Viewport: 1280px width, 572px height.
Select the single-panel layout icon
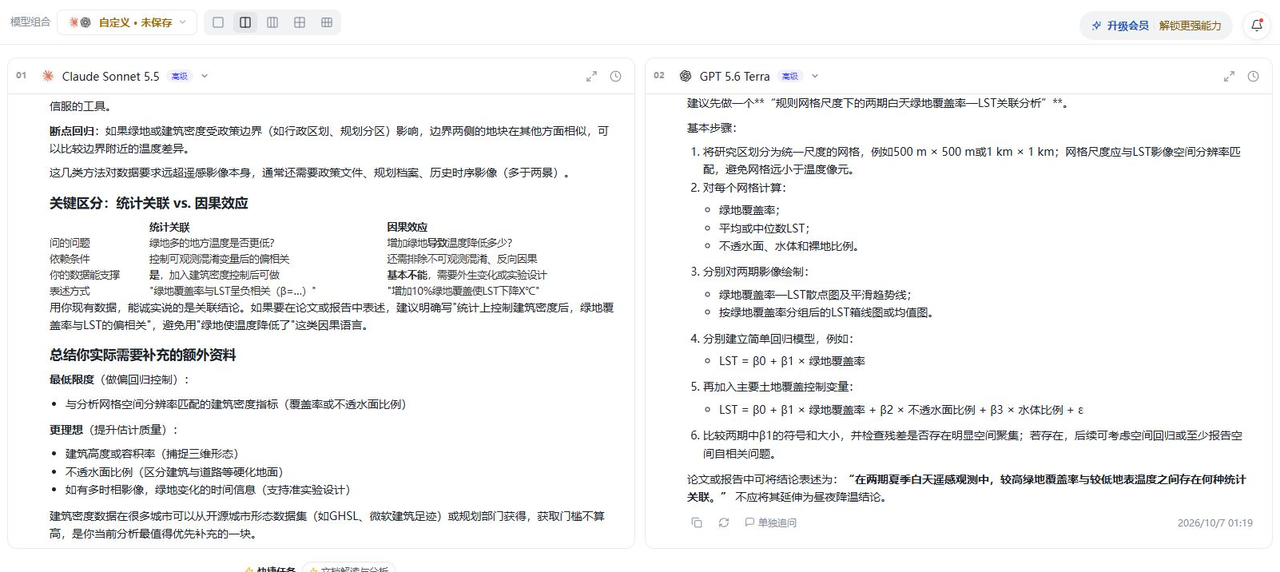[x=218, y=22]
